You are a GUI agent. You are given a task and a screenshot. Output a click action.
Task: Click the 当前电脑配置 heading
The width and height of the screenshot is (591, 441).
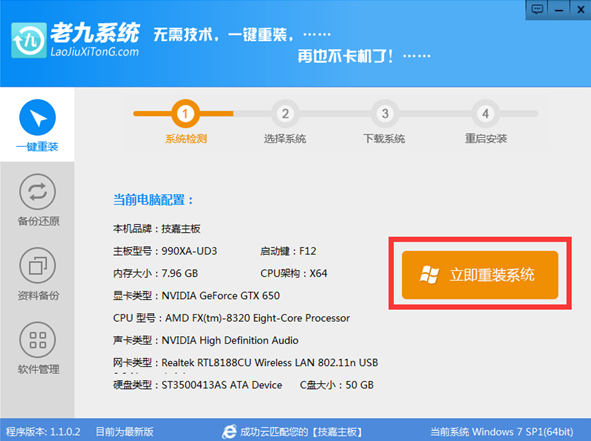(x=153, y=200)
